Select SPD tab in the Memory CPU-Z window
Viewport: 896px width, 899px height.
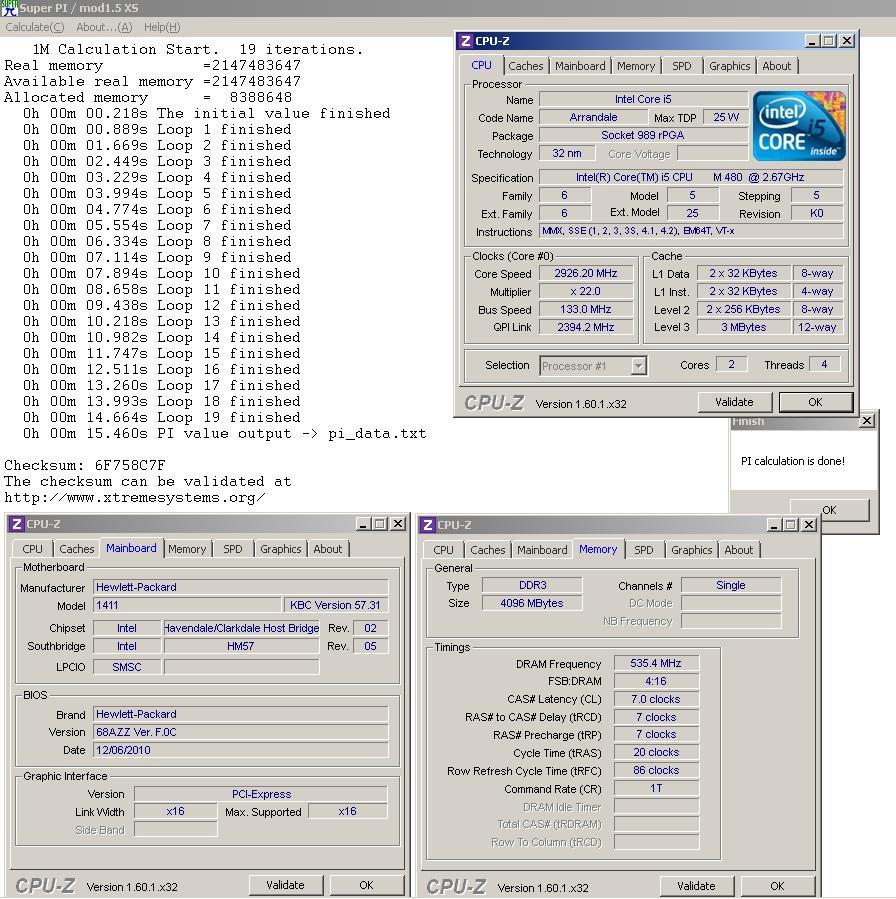coord(644,550)
